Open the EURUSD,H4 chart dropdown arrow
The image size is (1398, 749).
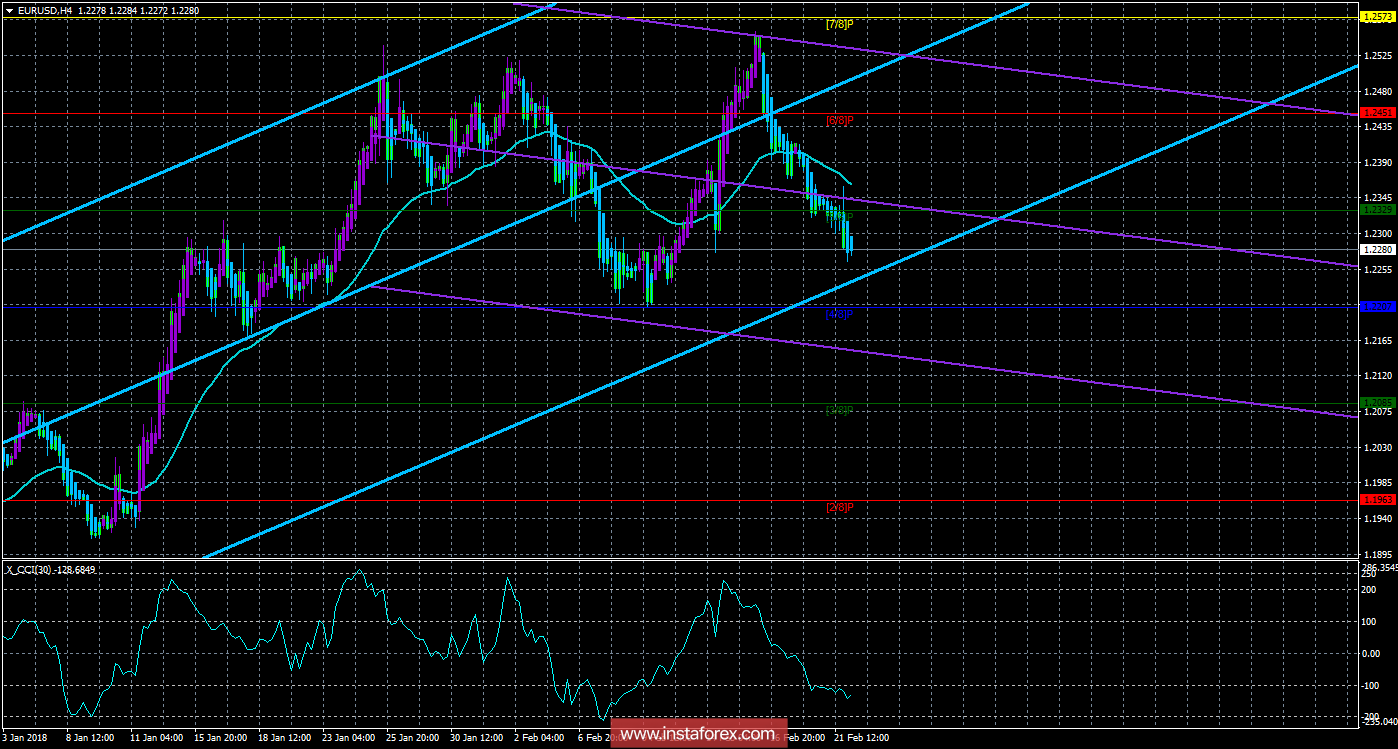pos(10,10)
